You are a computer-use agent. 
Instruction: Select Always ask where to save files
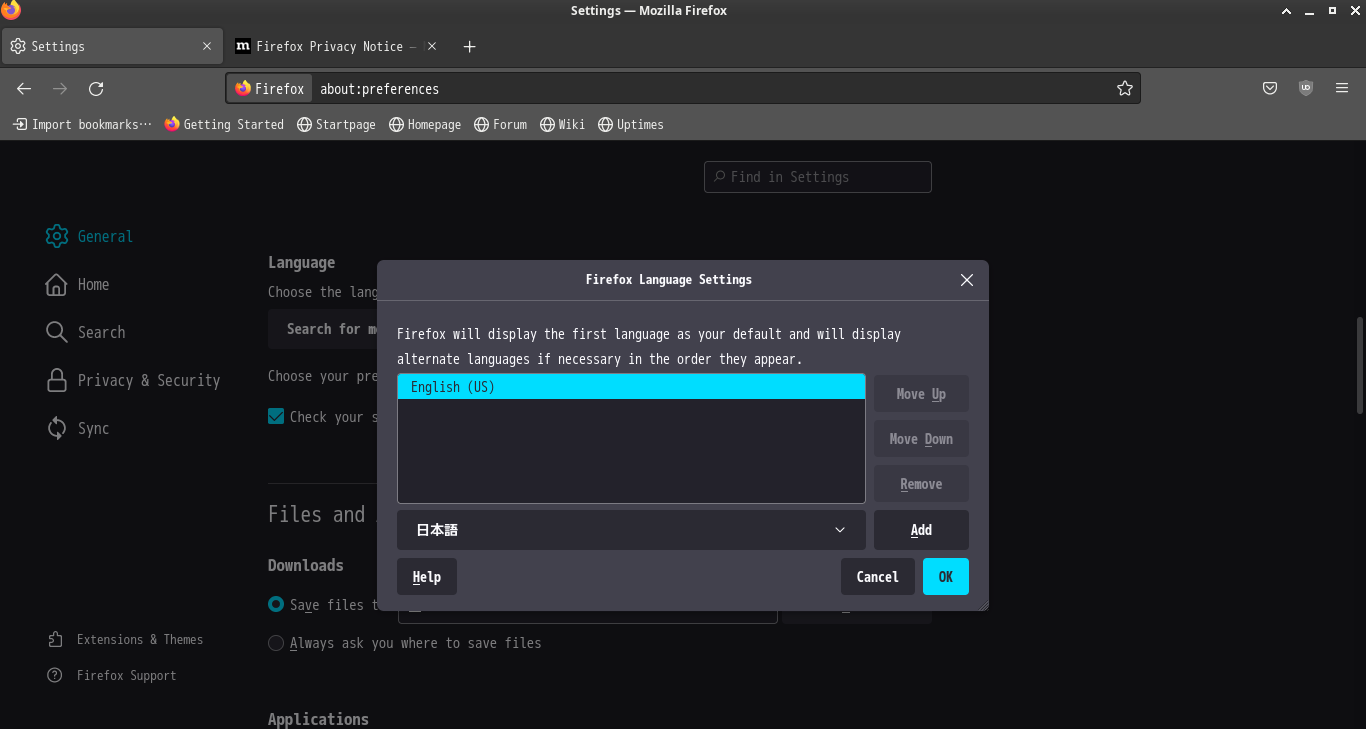276,643
